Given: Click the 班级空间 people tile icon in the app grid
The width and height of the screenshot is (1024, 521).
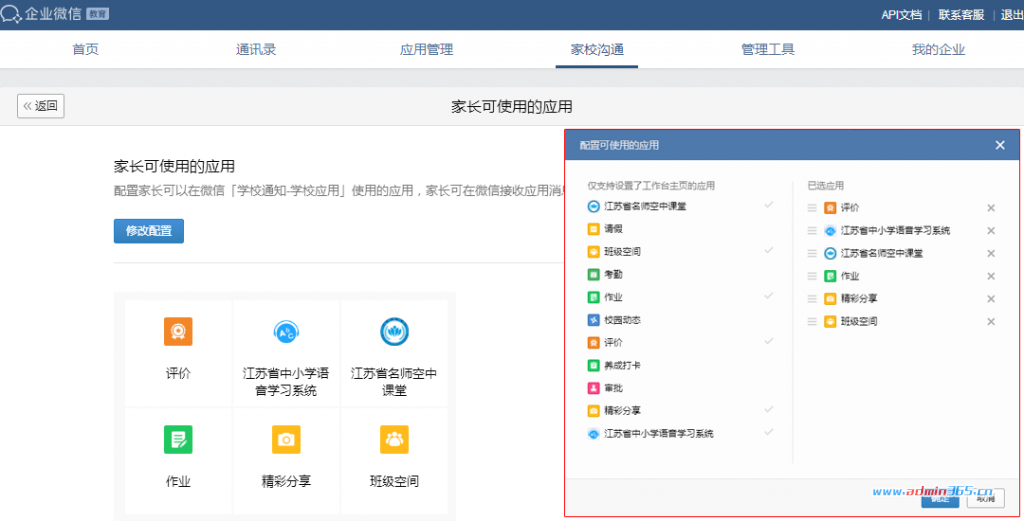Looking at the screenshot, I should (394, 439).
